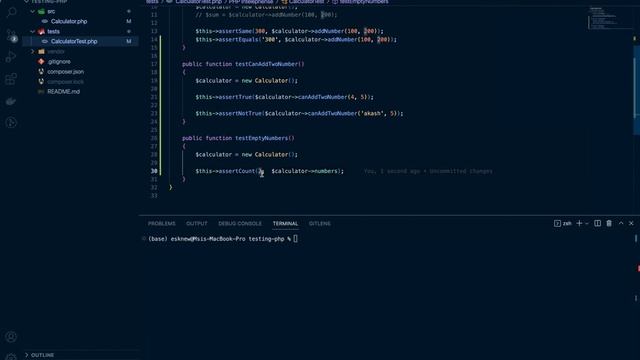Click 'testCanAddTwoNumber' function name on line 17
Viewport: 640px width, 360px height.
coord(267,64)
